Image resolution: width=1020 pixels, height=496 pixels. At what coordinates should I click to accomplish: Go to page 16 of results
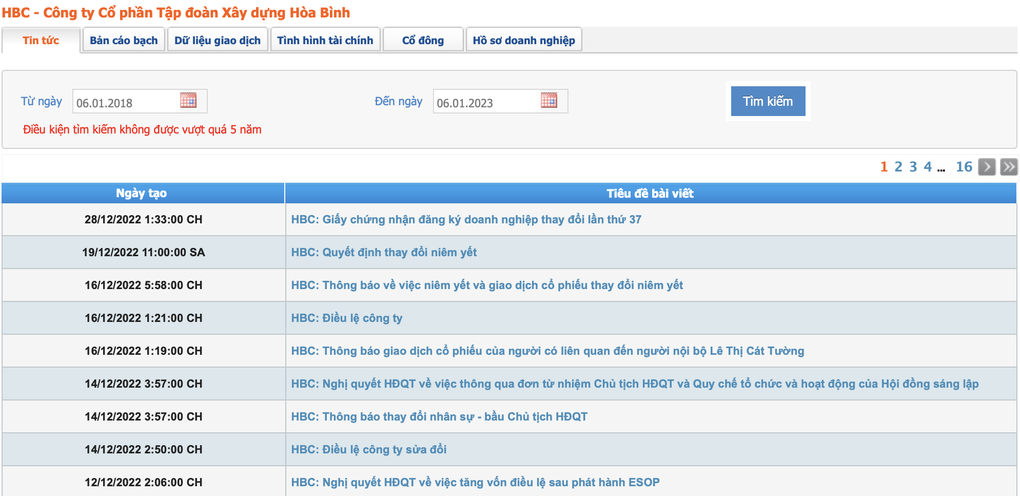tap(963, 167)
